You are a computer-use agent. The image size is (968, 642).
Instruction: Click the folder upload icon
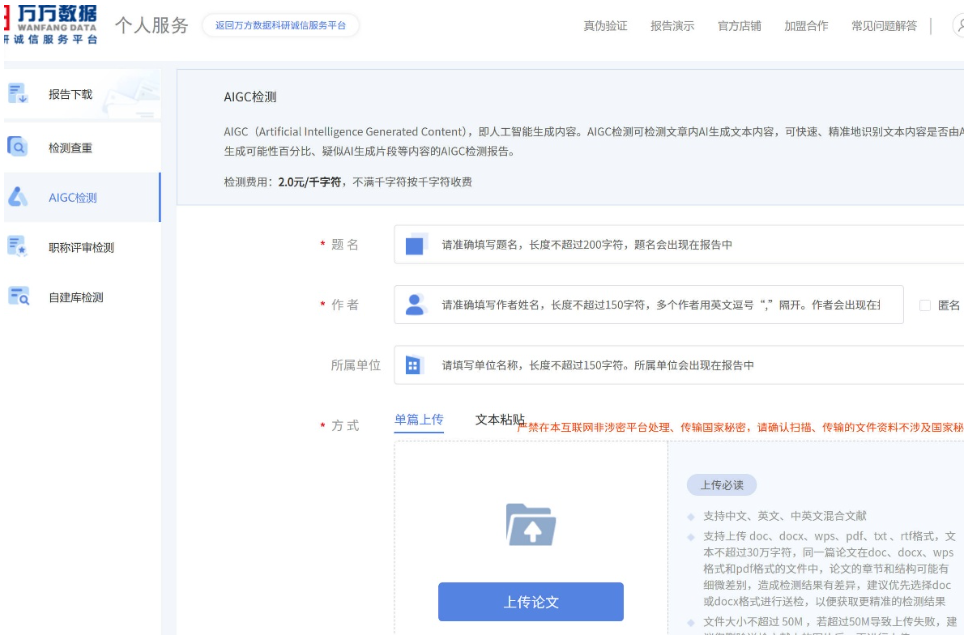(530, 524)
